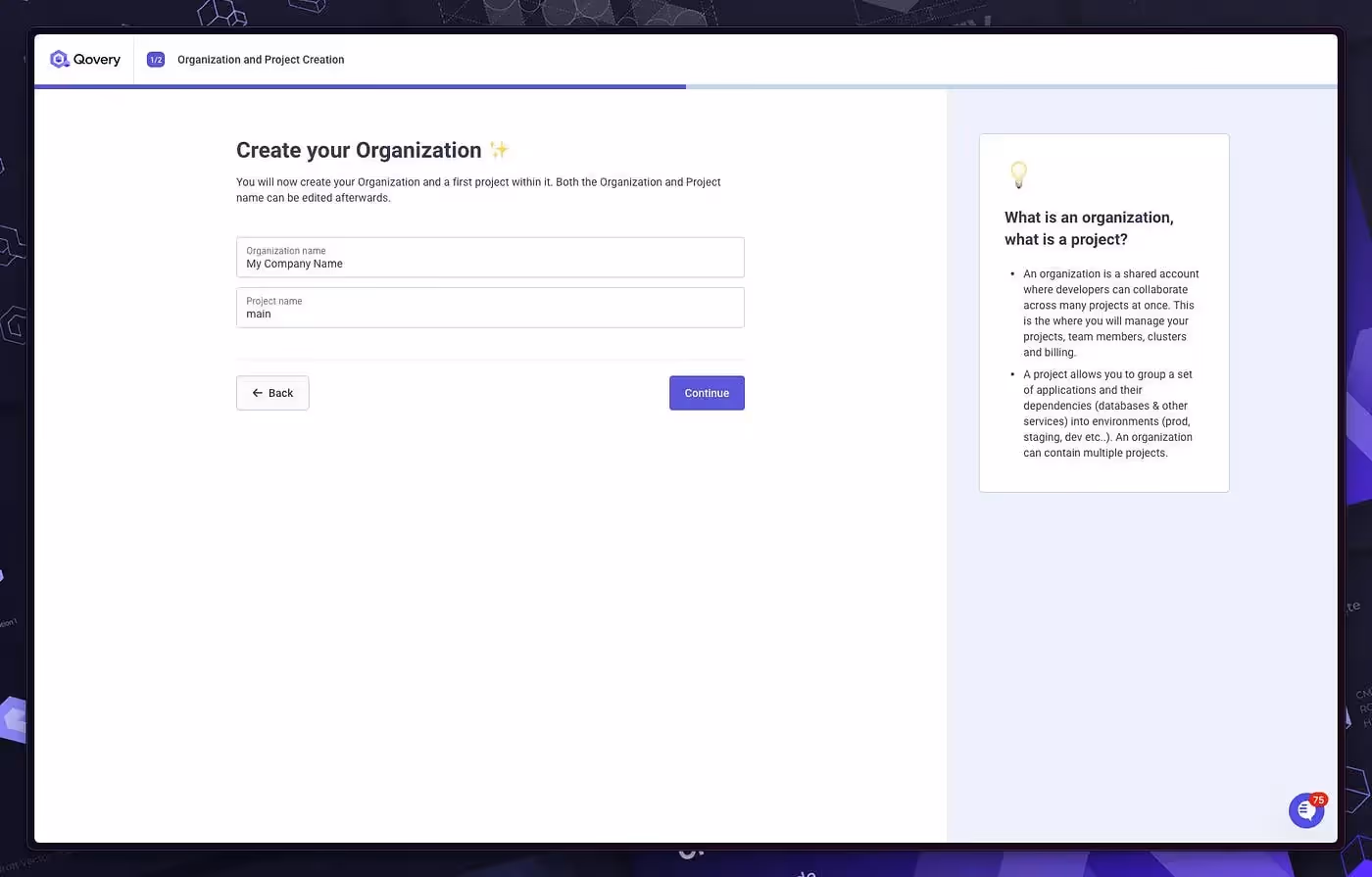Click the sparkles emoji beside the heading
Image resolution: width=1372 pixels, height=877 pixels.
coord(498,149)
